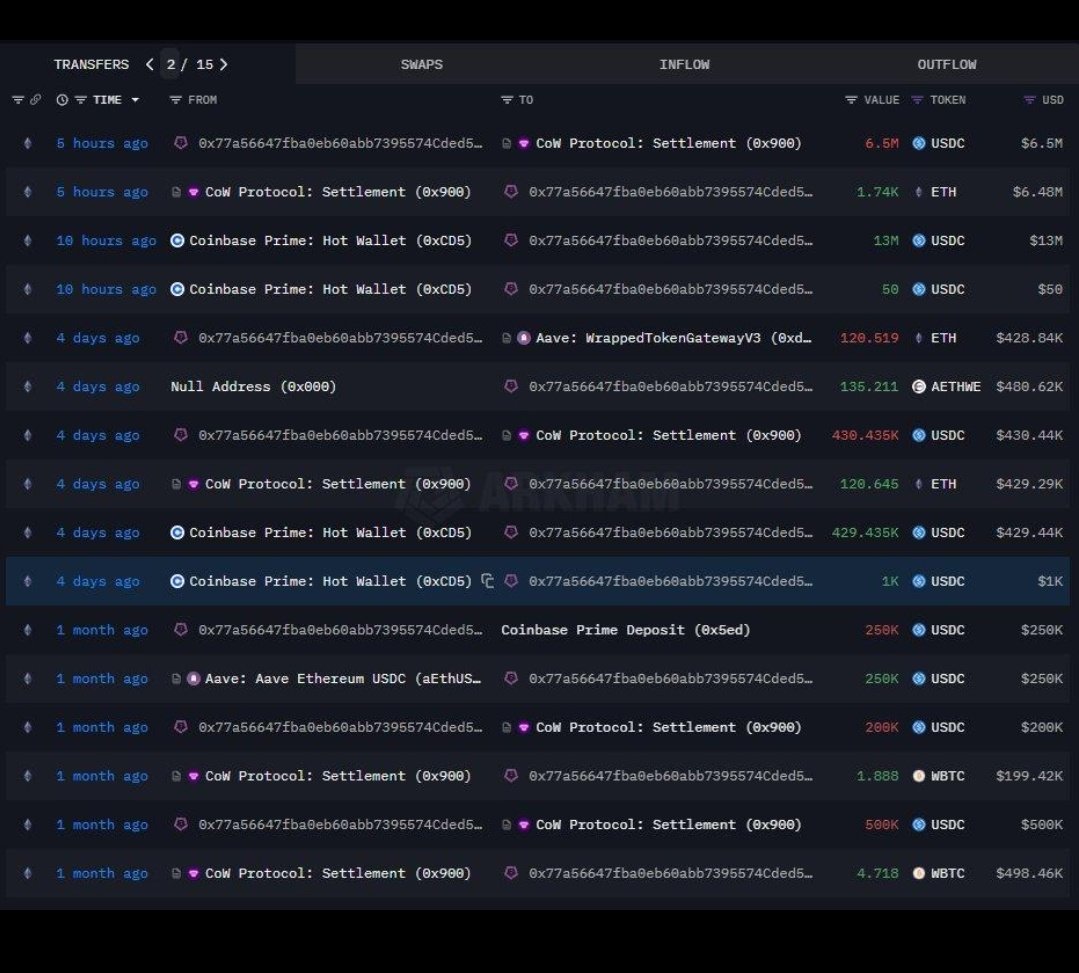Open TIME column sort dropdown arrow

point(135,100)
